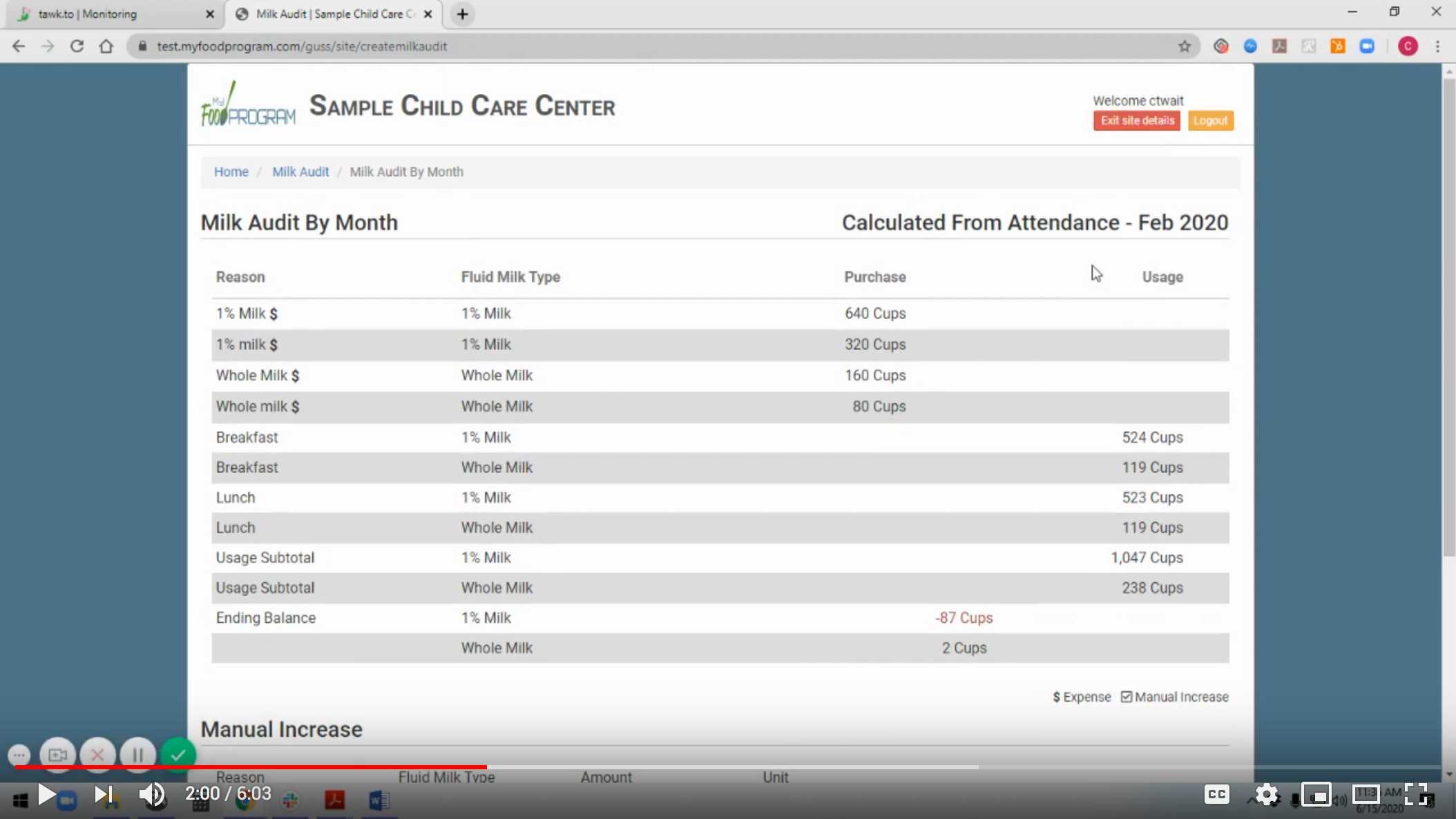The image size is (1456, 819).
Task: Click the 'Fluid Milk Type' column header
Action: pos(510,277)
